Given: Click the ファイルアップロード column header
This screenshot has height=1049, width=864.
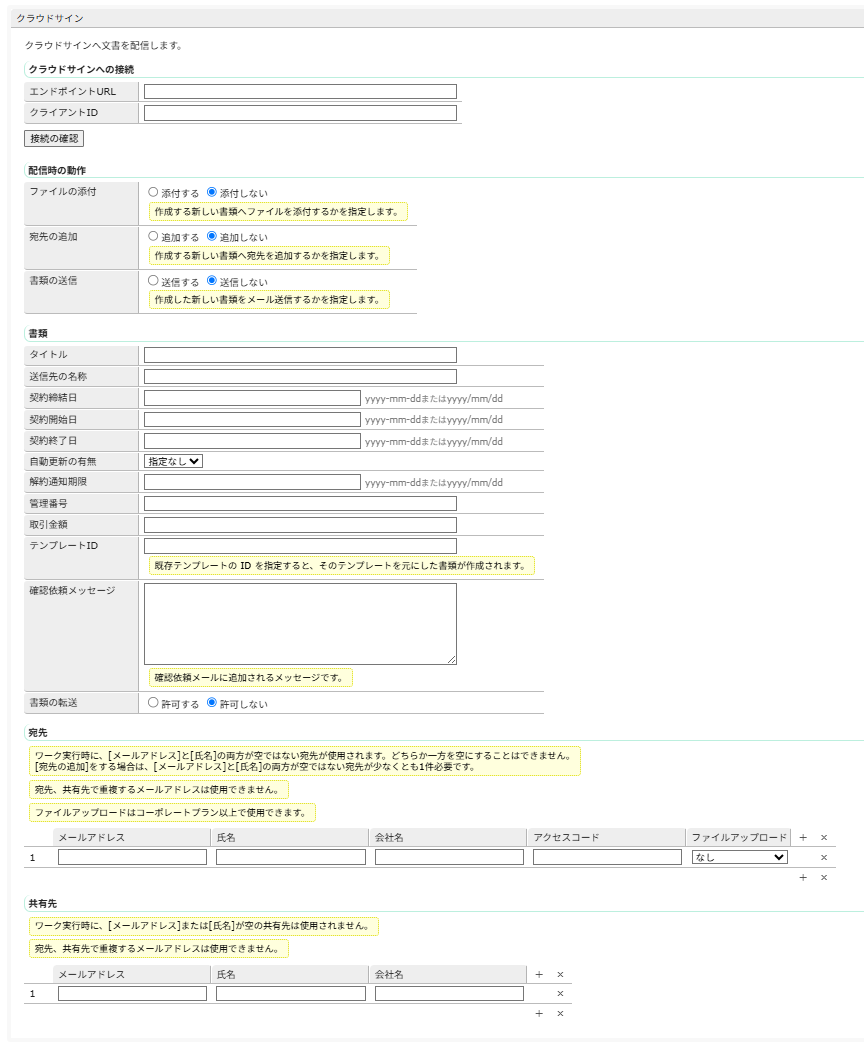Looking at the screenshot, I should tap(739, 838).
